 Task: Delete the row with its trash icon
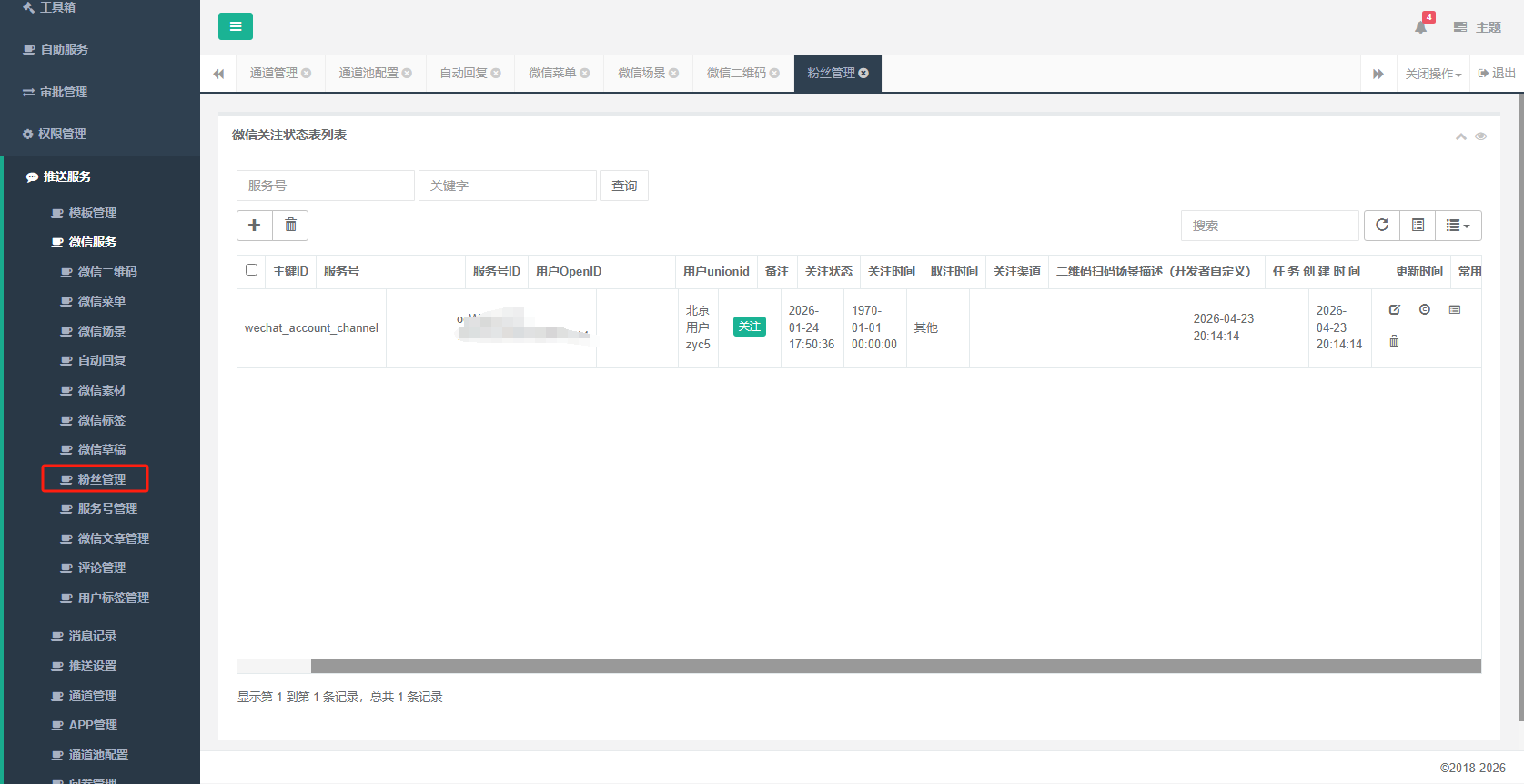tap(1395, 341)
